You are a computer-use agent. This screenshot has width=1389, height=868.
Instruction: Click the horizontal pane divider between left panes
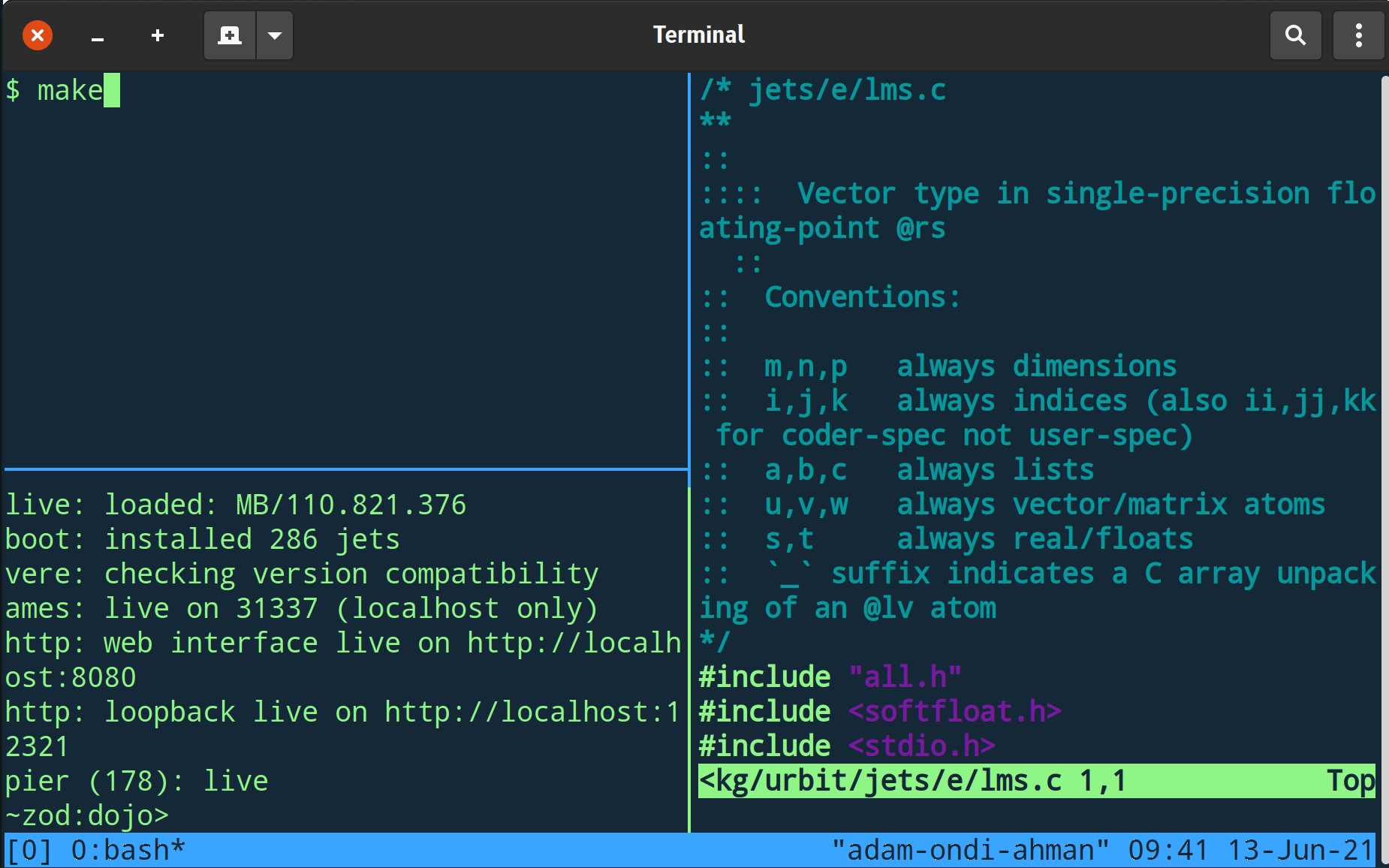345,470
